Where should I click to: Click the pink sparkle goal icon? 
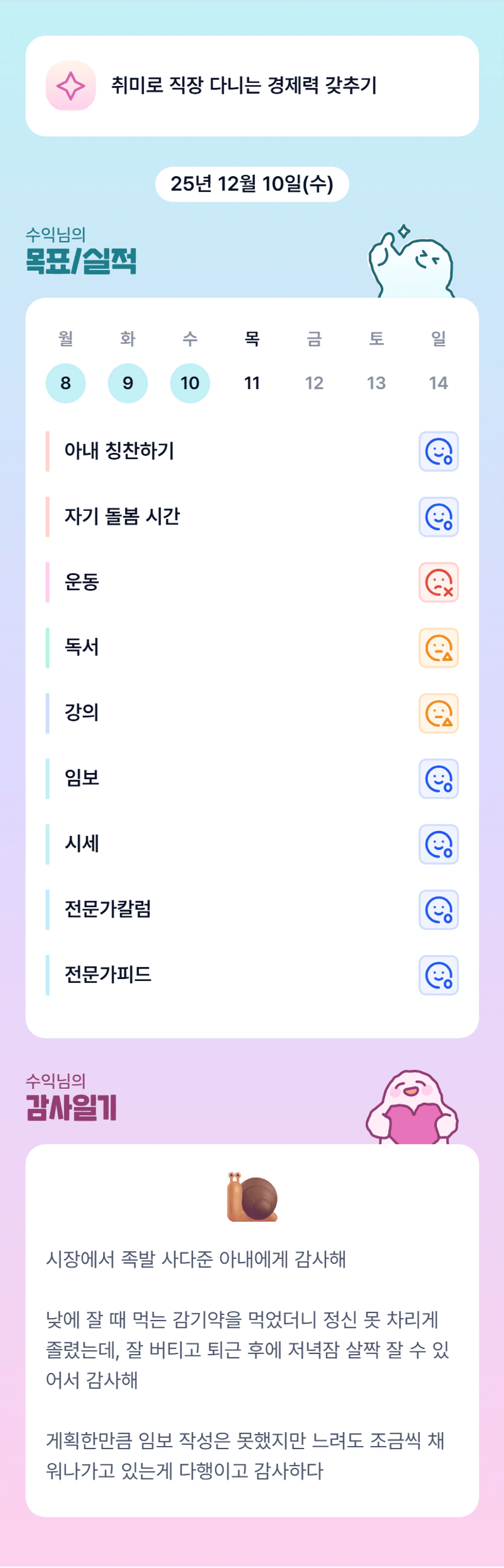click(71, 86)
